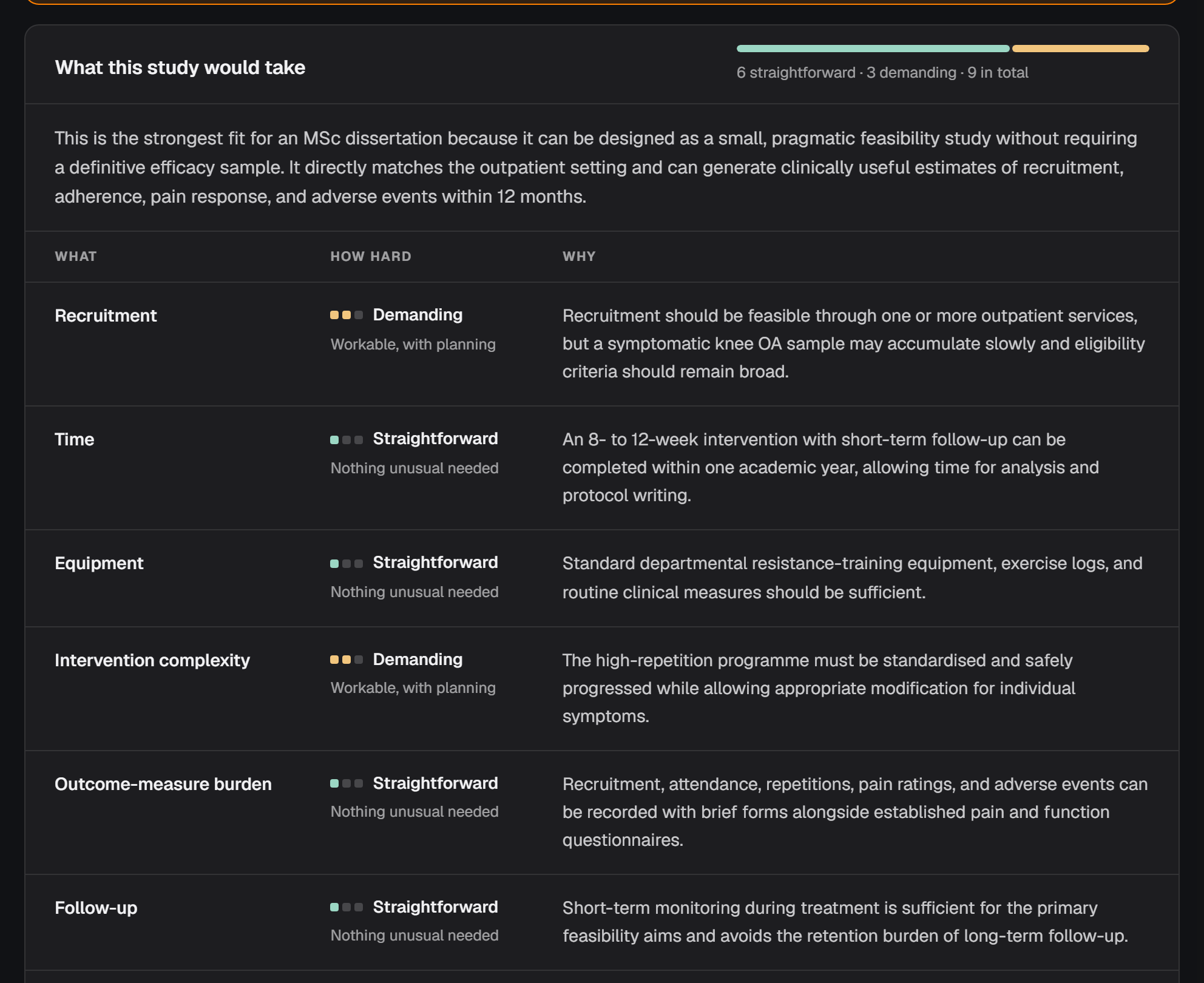Click the reason 'Recruitment should be feasible through'
Viewport: 1204px width, 983px height.
coord(854,343)
